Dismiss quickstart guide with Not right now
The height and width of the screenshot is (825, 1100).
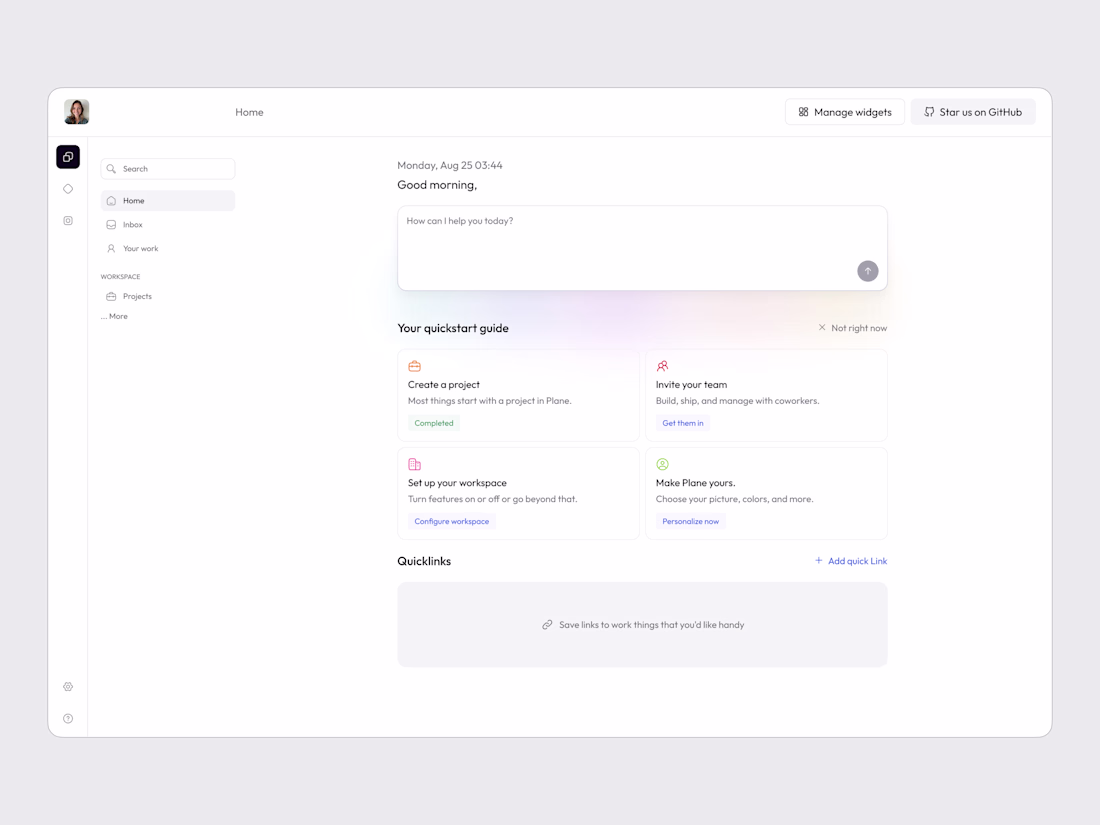(x=852, y=328)
